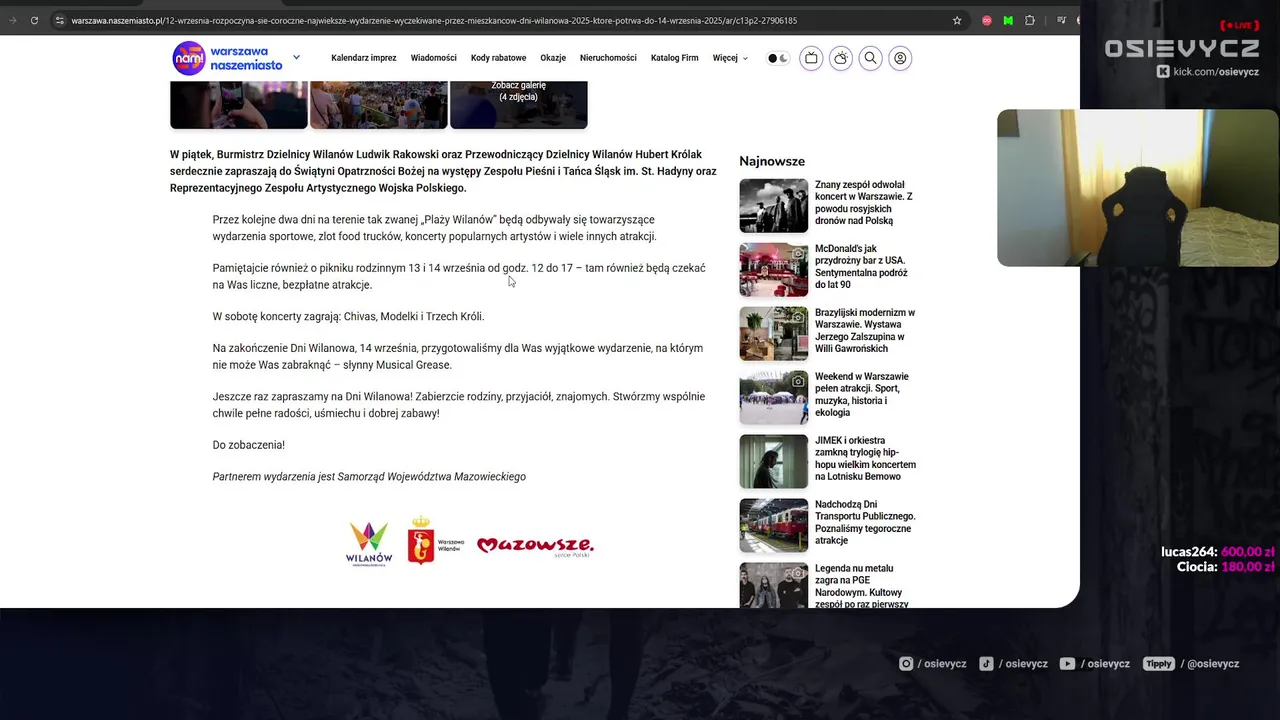Toggle the dark mode switch
1280x720 pixels.
coord(777,58)
